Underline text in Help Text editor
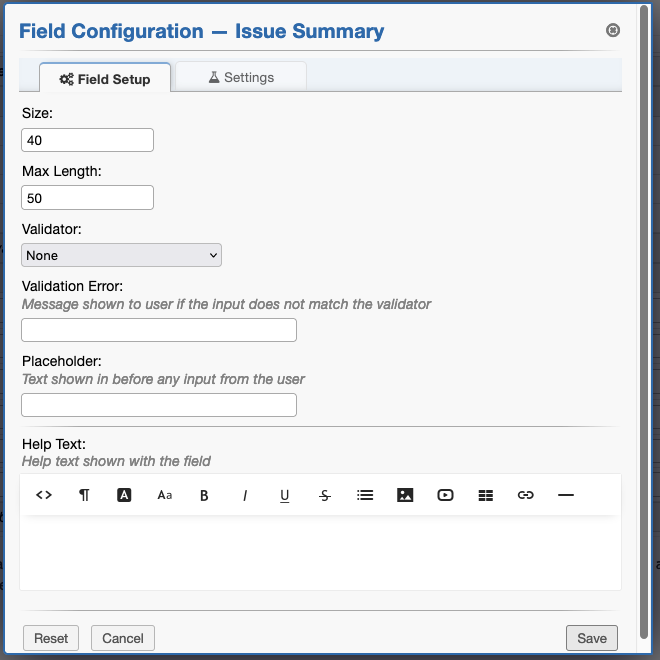The height and width of the screenshot is (660, 660). [285, 495]
